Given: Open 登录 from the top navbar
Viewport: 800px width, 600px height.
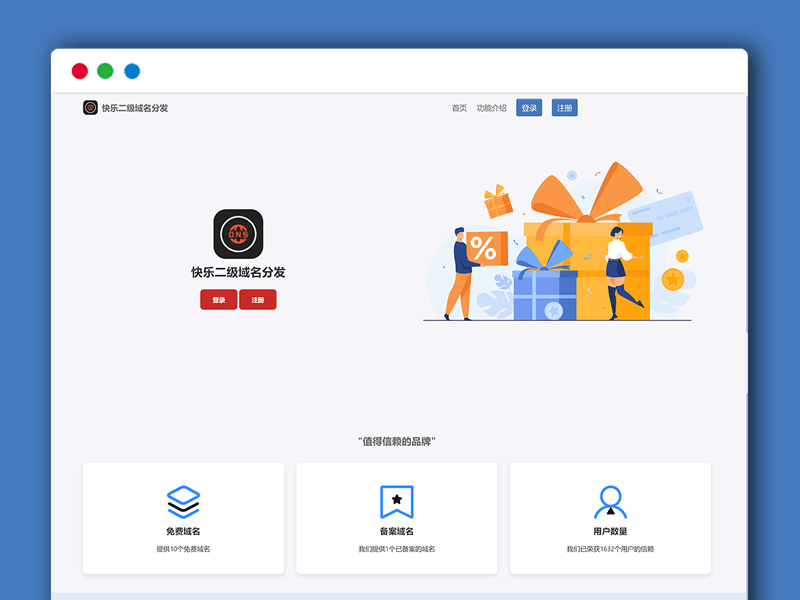Looking at the screenshot, I should 527,106.
